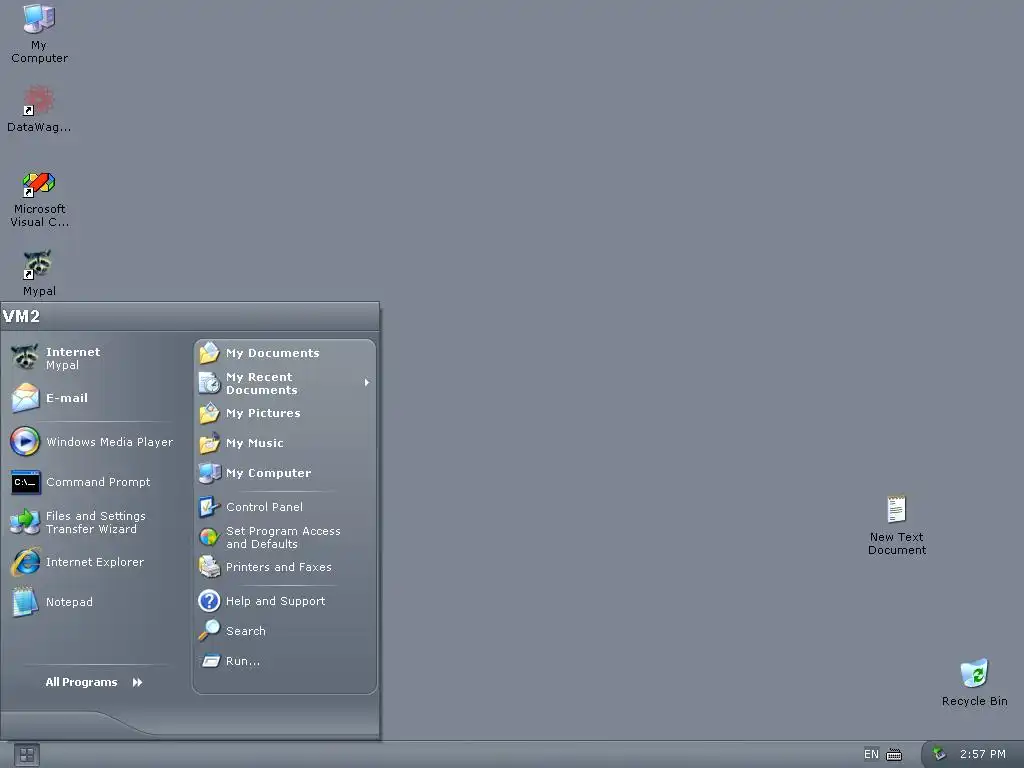The width and height of the screenshot is (1024, 768).
Task: Click the Help and Support question mark icon
Action: 209,601
